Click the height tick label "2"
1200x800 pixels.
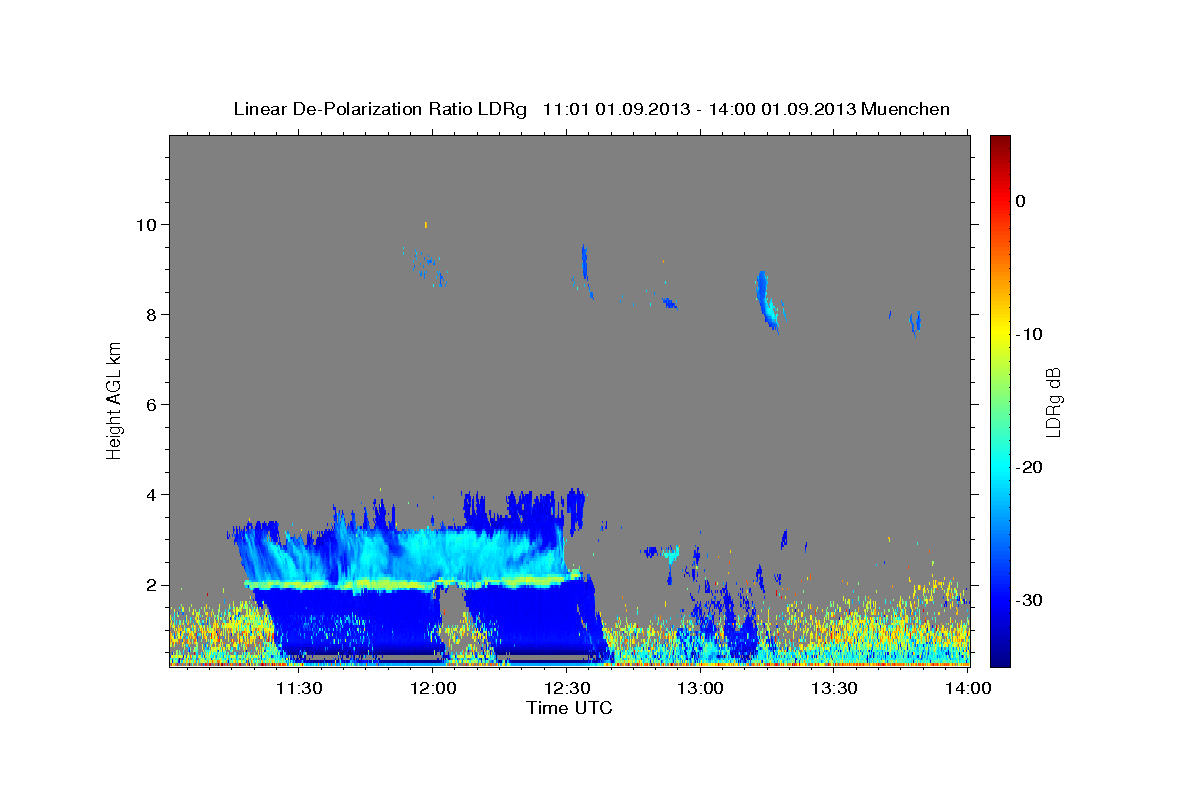[x=151, y=585]
